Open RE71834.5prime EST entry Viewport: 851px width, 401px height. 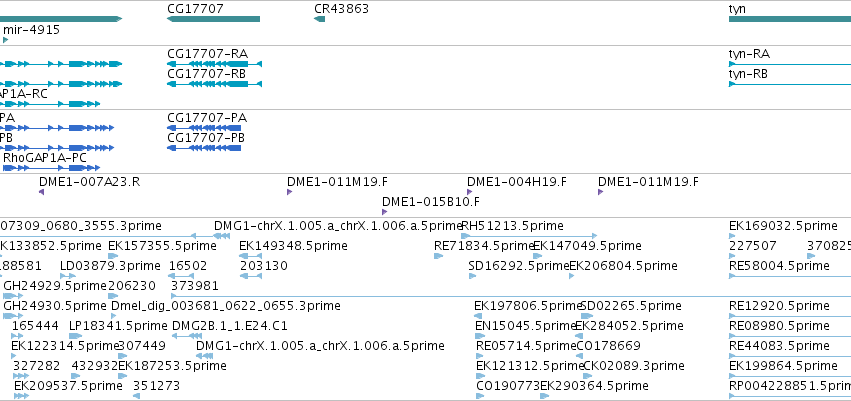485,246
